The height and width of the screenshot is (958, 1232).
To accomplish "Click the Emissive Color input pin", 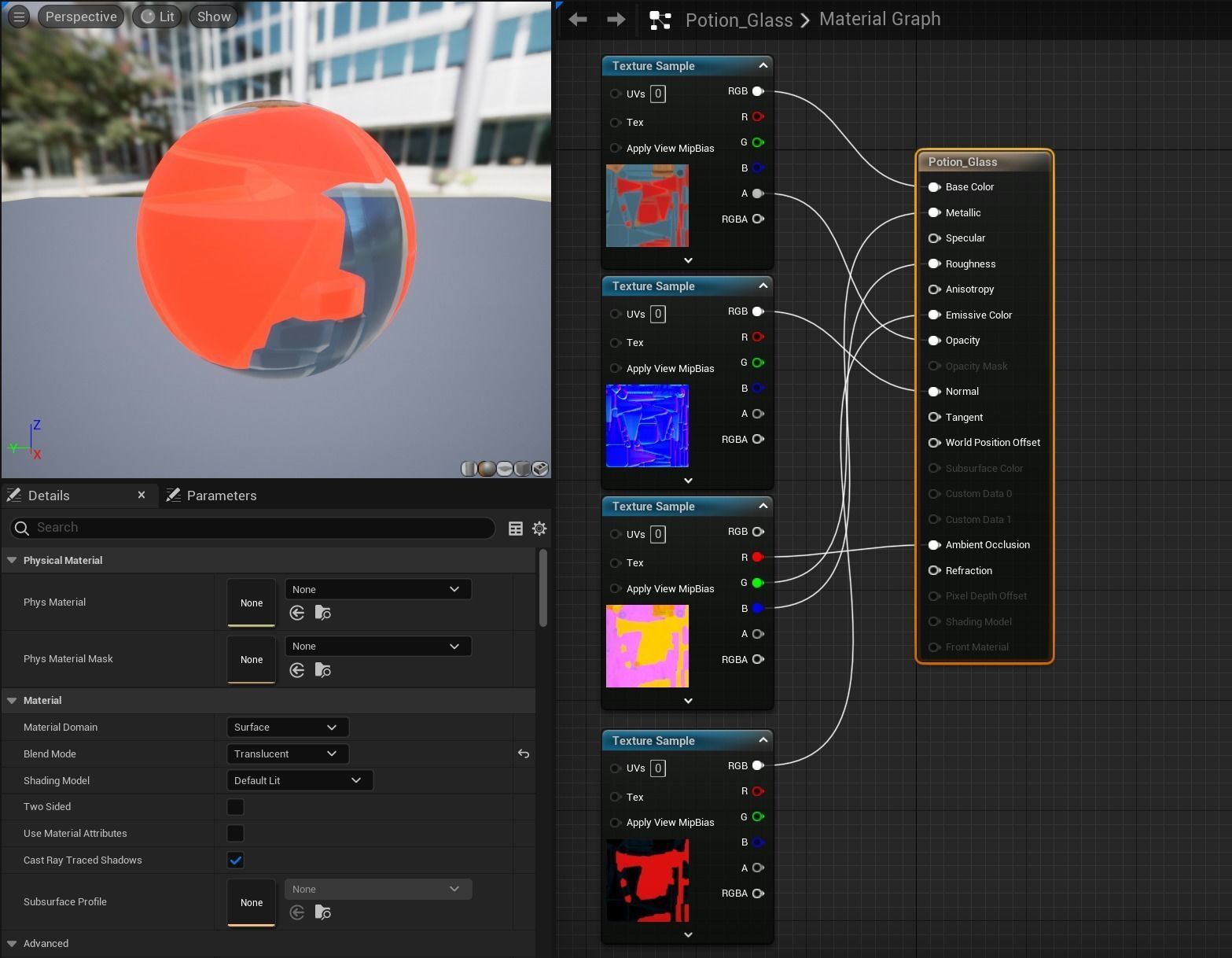I will 934,315.
